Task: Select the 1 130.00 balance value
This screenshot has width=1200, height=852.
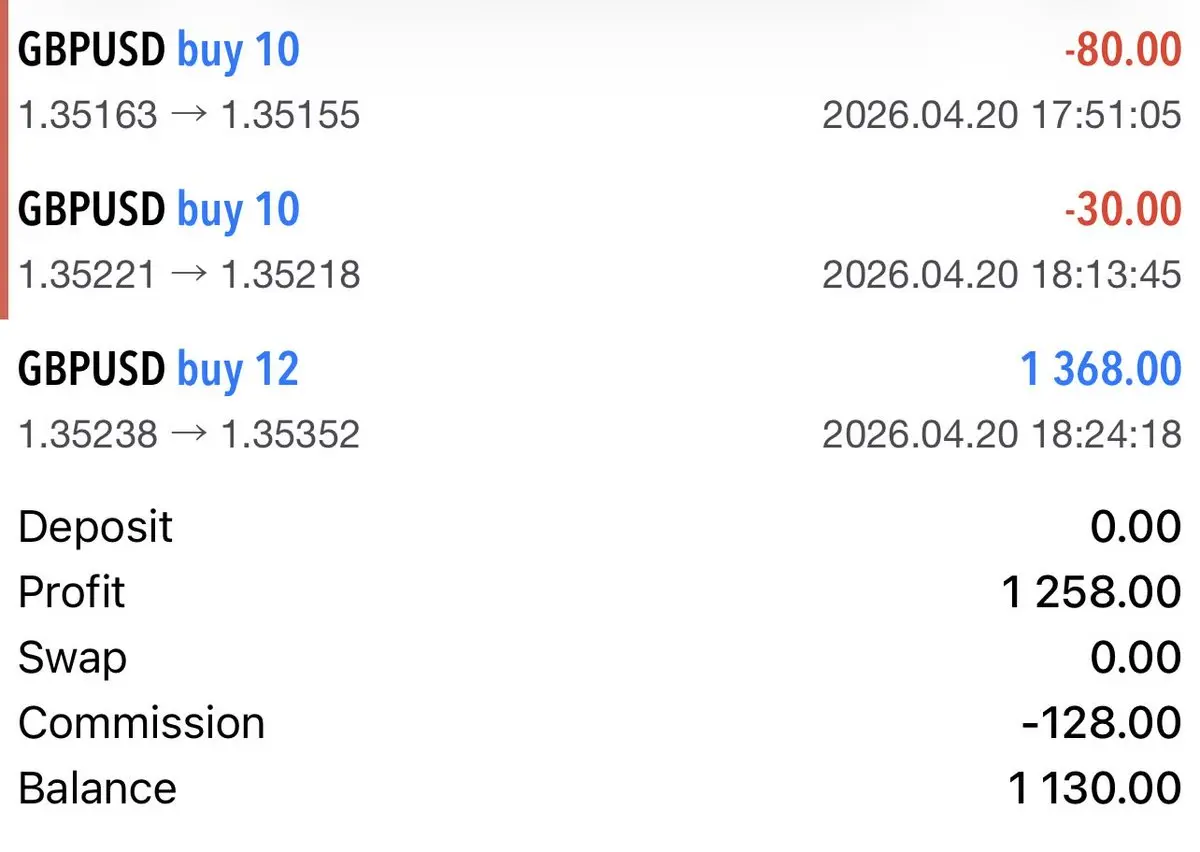Action: tap(1094, 788)
